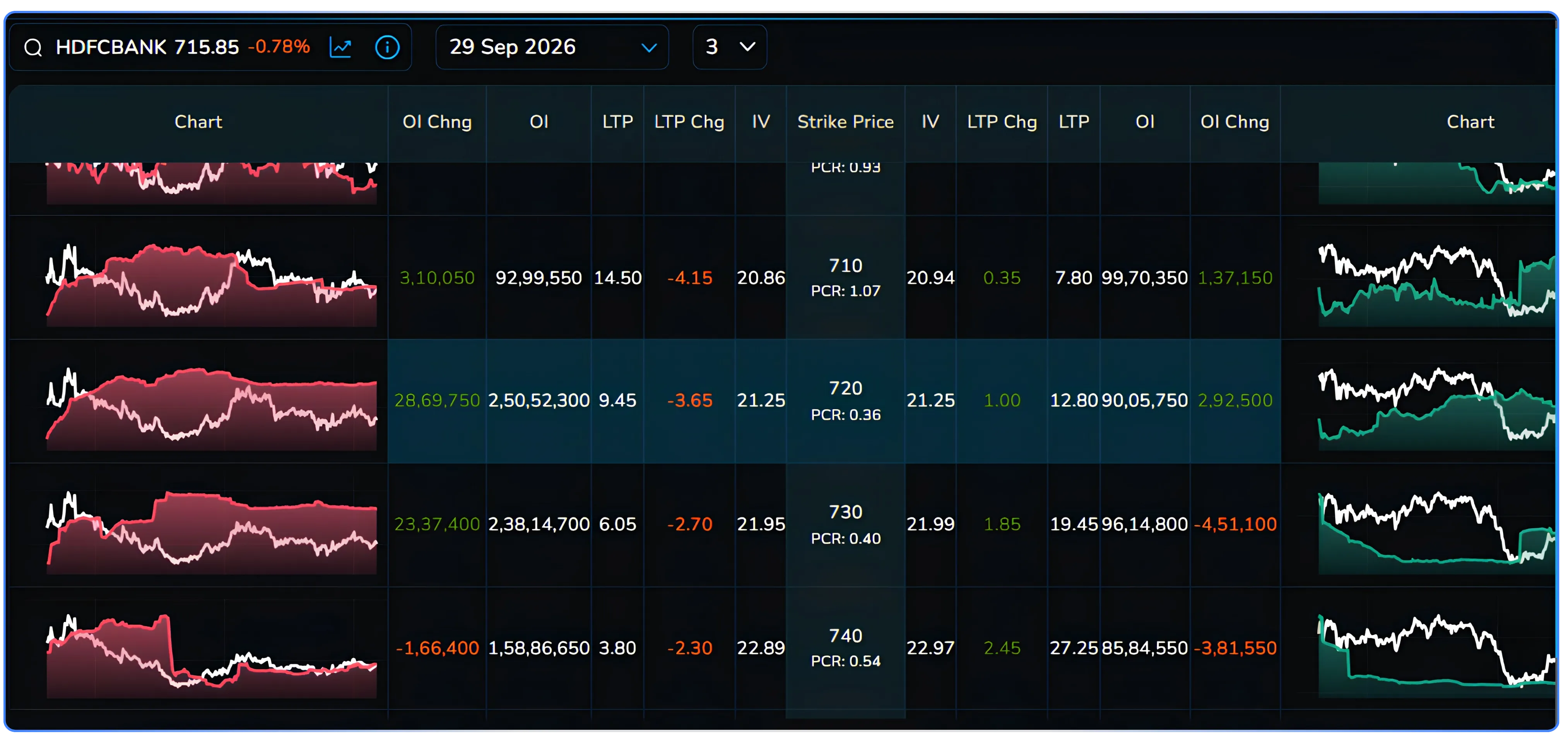Click call OI value 2,38,14,700
The width and height of the screenshot is (1568, 741).
539,524
